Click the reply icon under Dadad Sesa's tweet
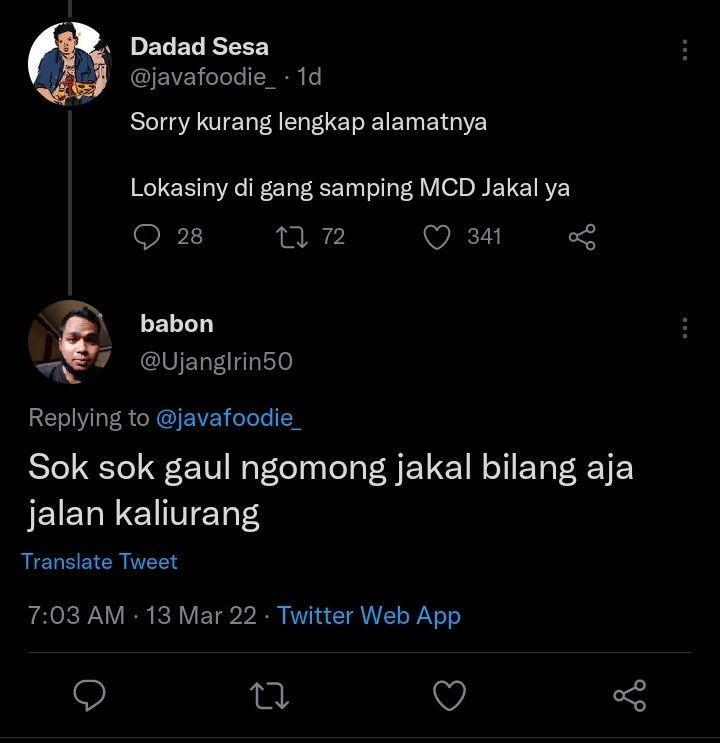The width and height of the screenshot is (720, 743). (x=147, y=236)
